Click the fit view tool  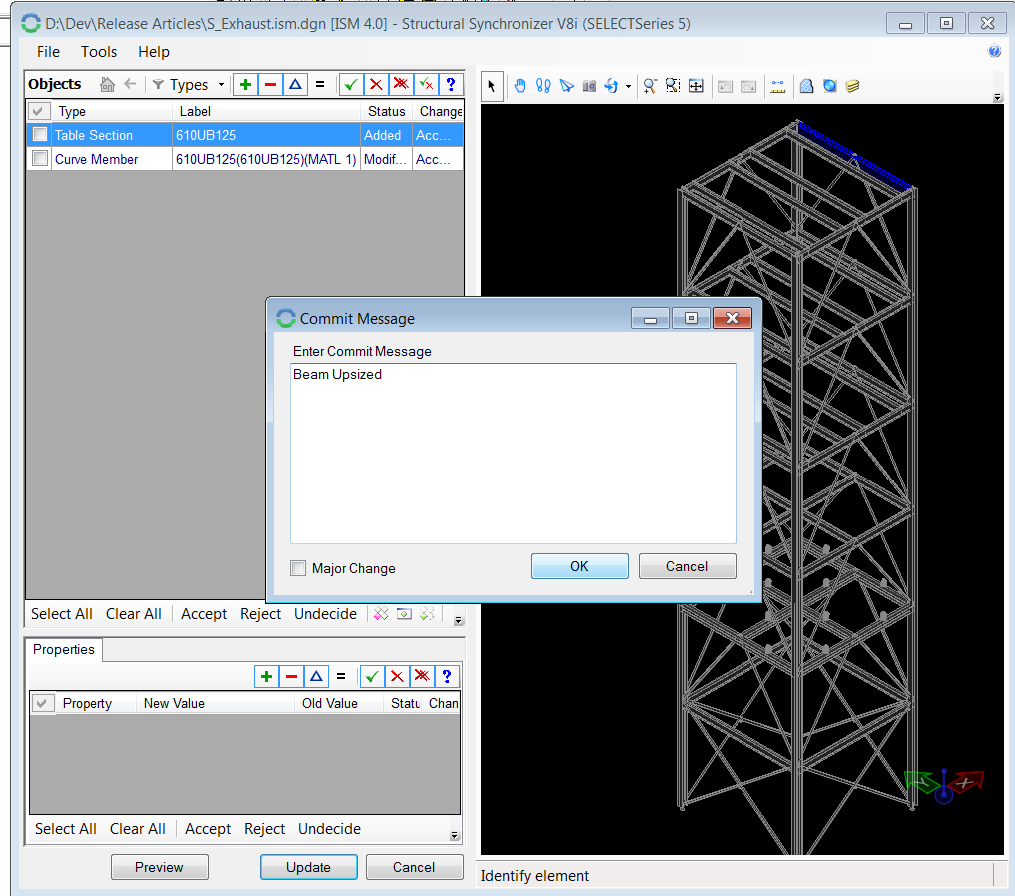696,86
